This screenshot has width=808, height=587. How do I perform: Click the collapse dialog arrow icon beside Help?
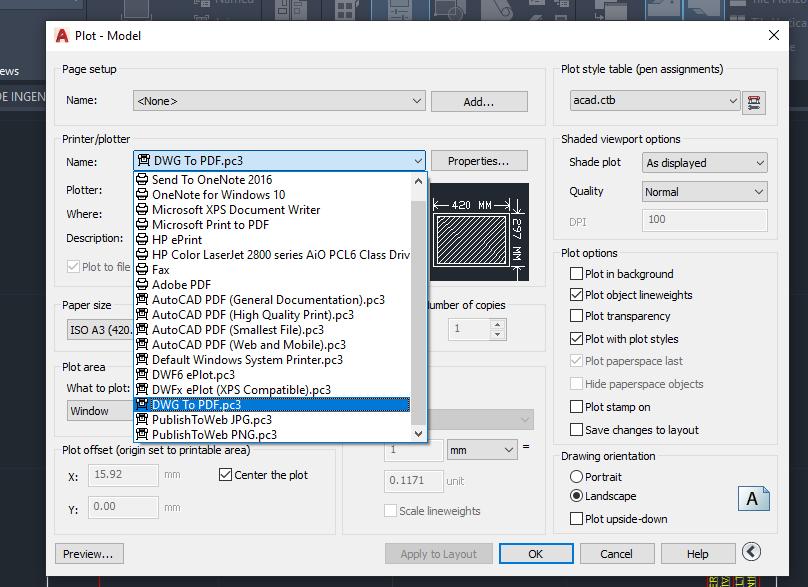point(751,552)
